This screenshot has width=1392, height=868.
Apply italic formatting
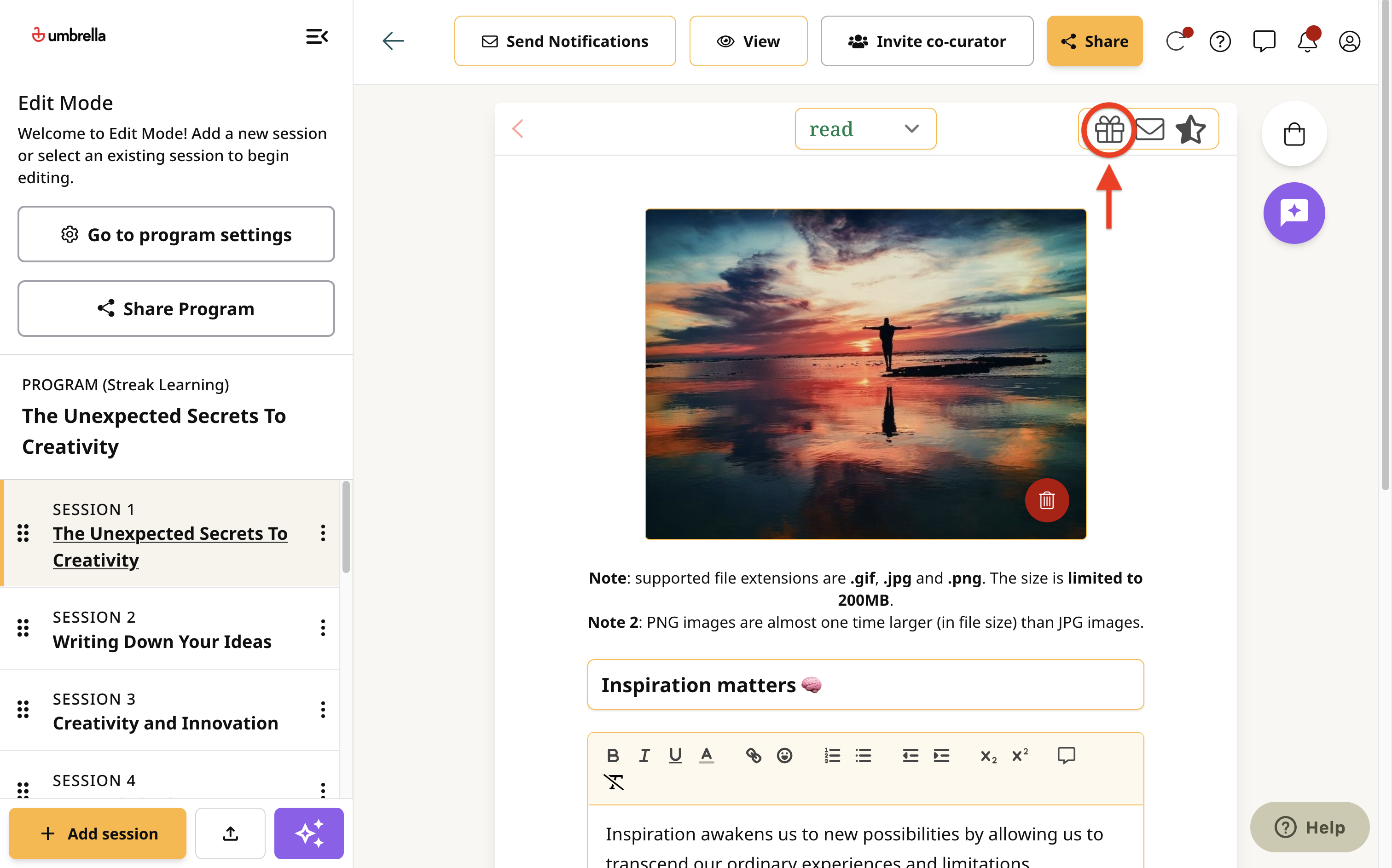(x=644, y=756)
